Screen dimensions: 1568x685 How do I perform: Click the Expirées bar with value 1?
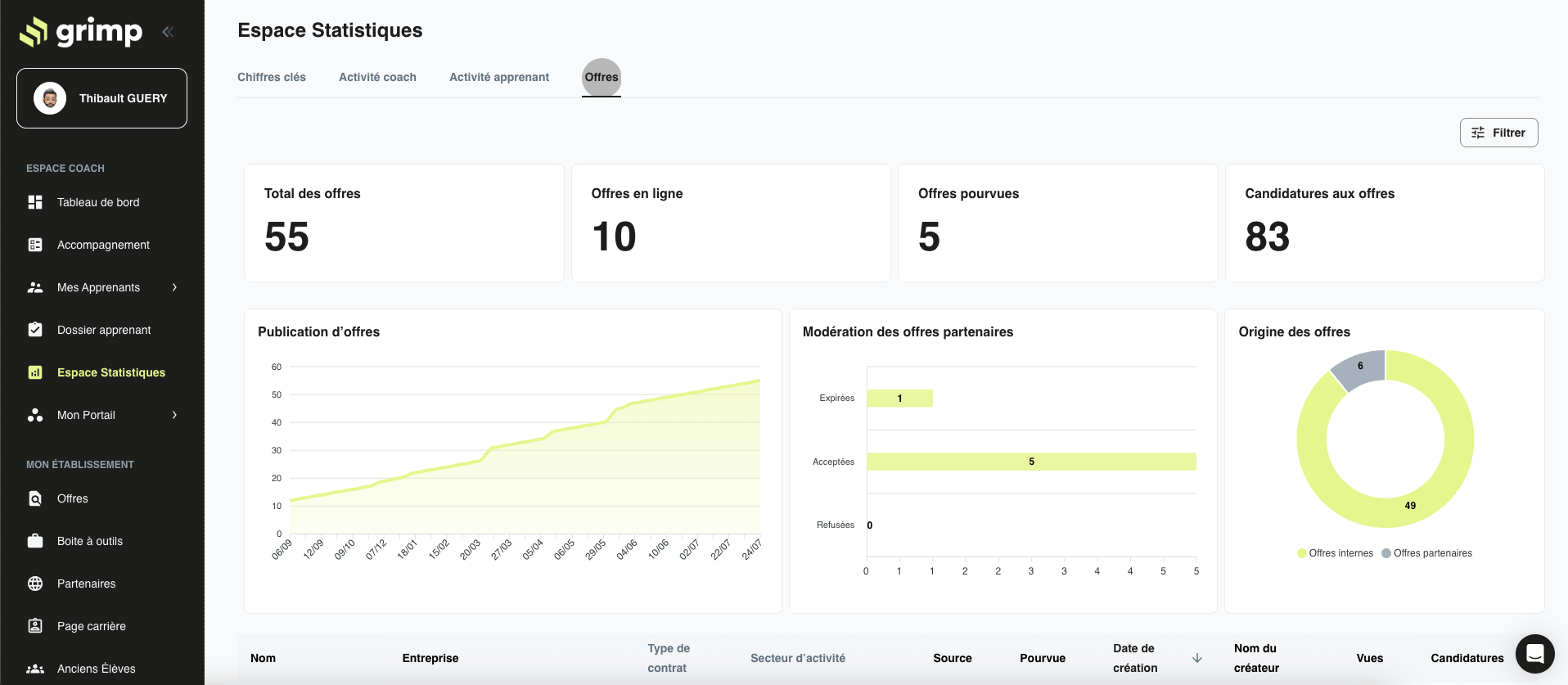coord(899,398)
